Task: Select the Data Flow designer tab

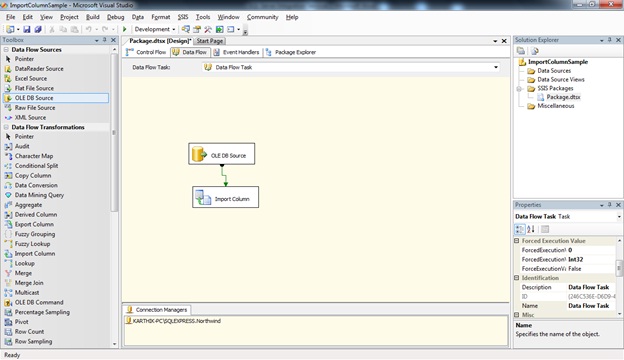Action: pyautogui.click(x=190, y=52)
